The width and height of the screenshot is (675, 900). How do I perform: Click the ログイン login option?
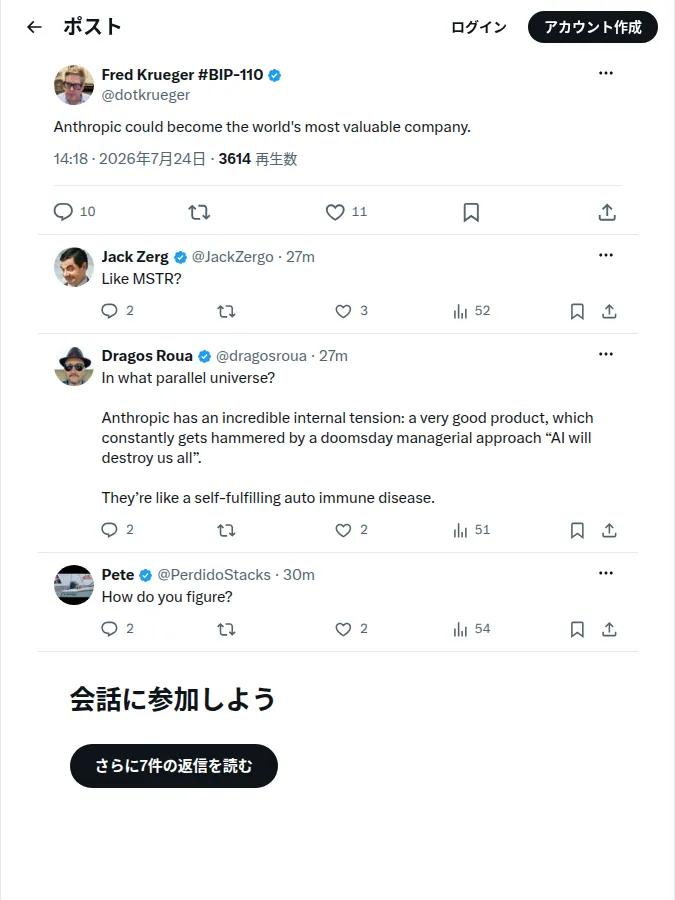click(x=479, y=27)
